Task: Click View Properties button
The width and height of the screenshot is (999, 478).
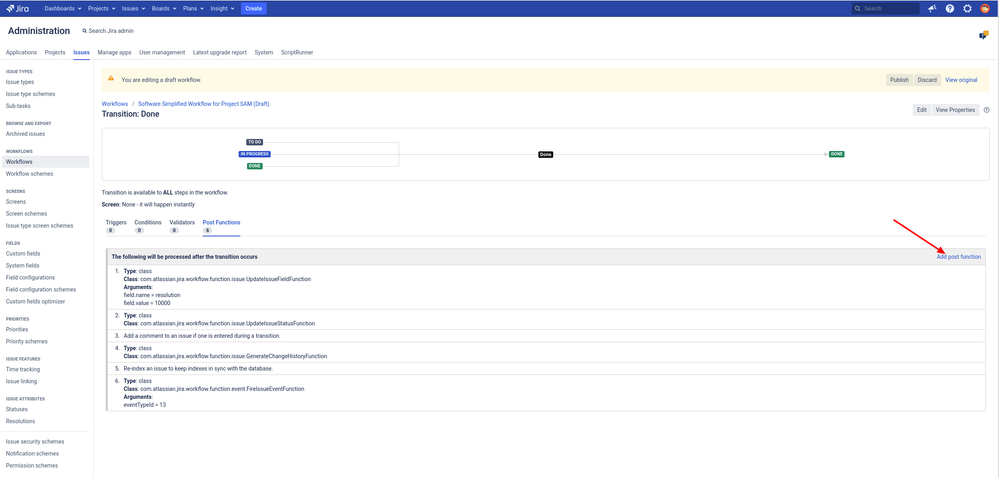Action: coord(954,110)
